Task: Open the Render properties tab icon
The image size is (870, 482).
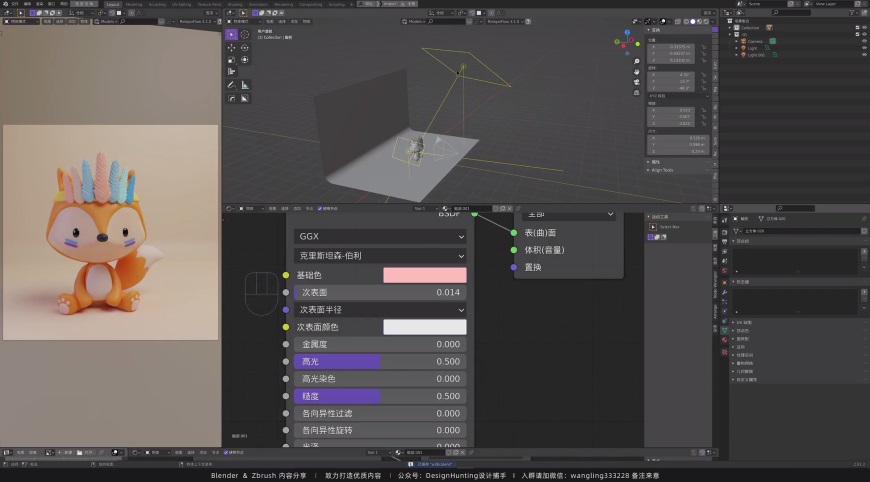Action: [725, 232]
